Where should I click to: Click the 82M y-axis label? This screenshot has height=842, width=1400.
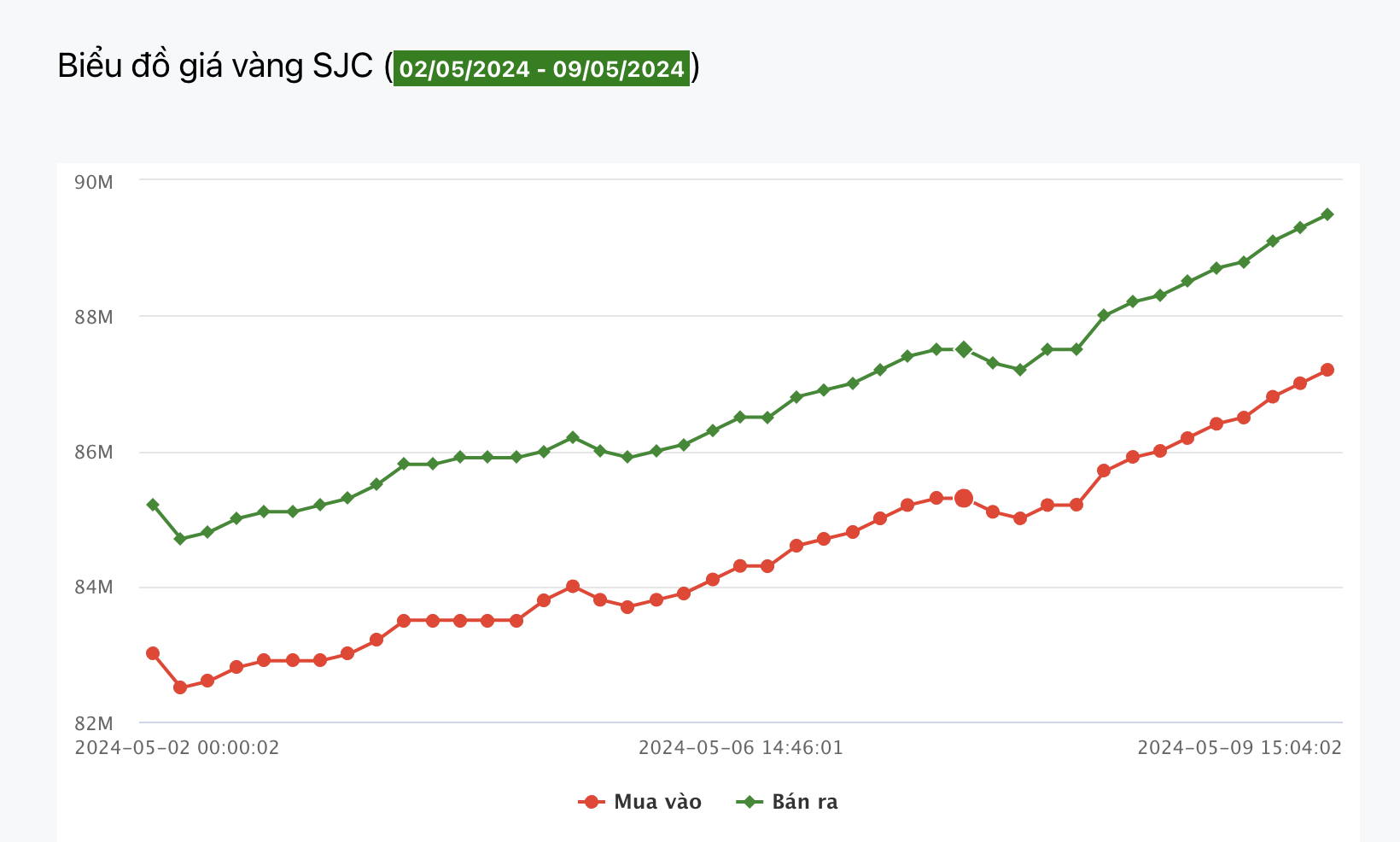94,723
